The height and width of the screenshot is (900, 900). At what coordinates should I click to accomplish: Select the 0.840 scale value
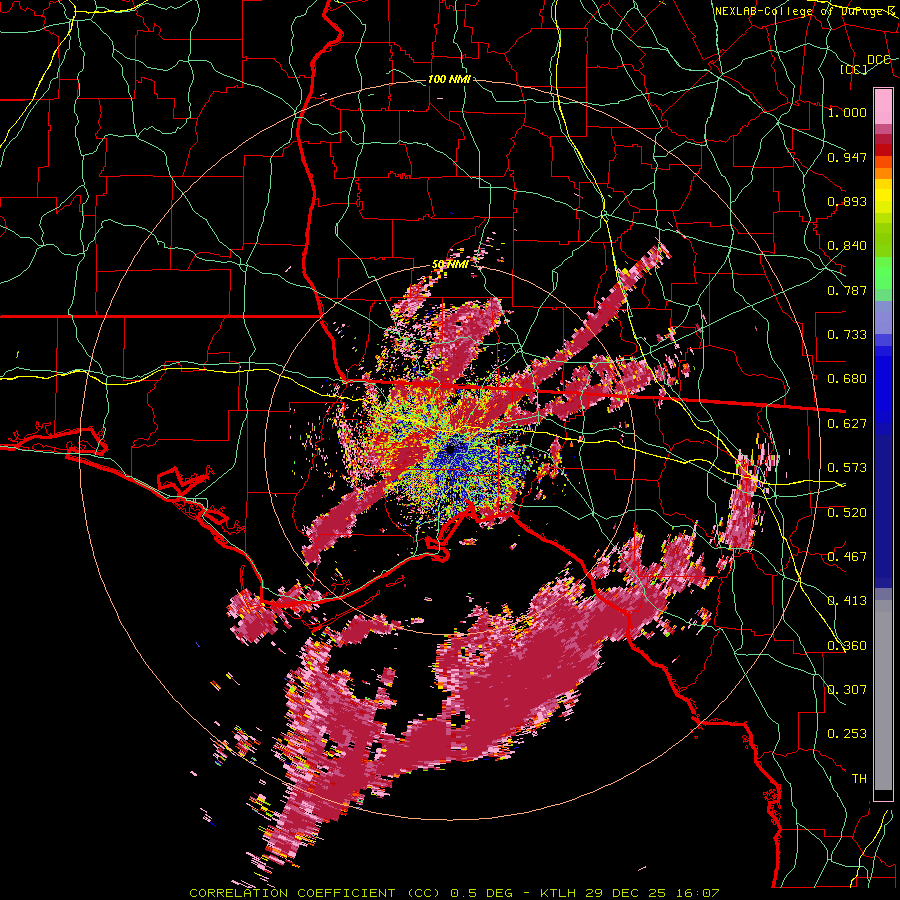847,246
